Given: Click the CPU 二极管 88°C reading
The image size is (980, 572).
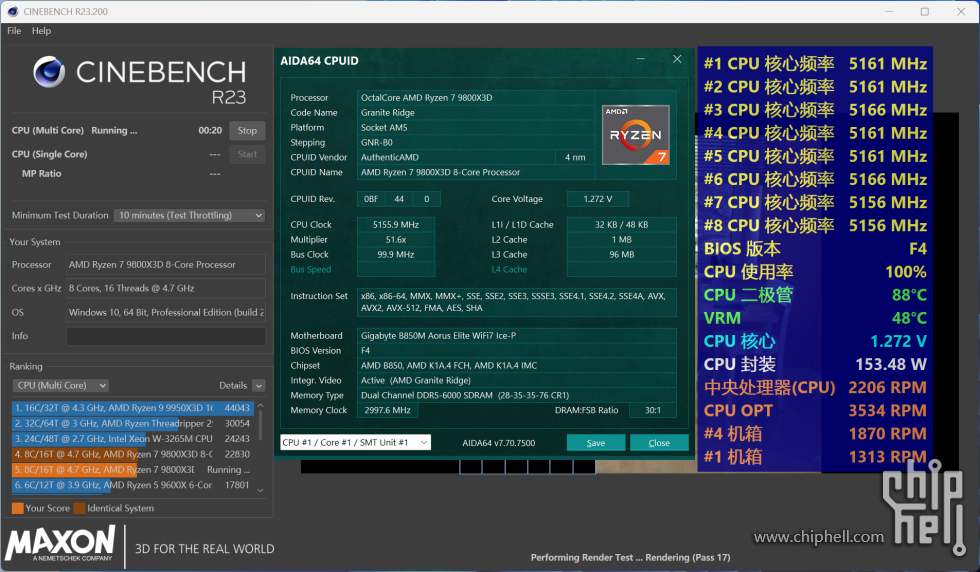Looking at the screenshot, I should [x=815, y=295].
